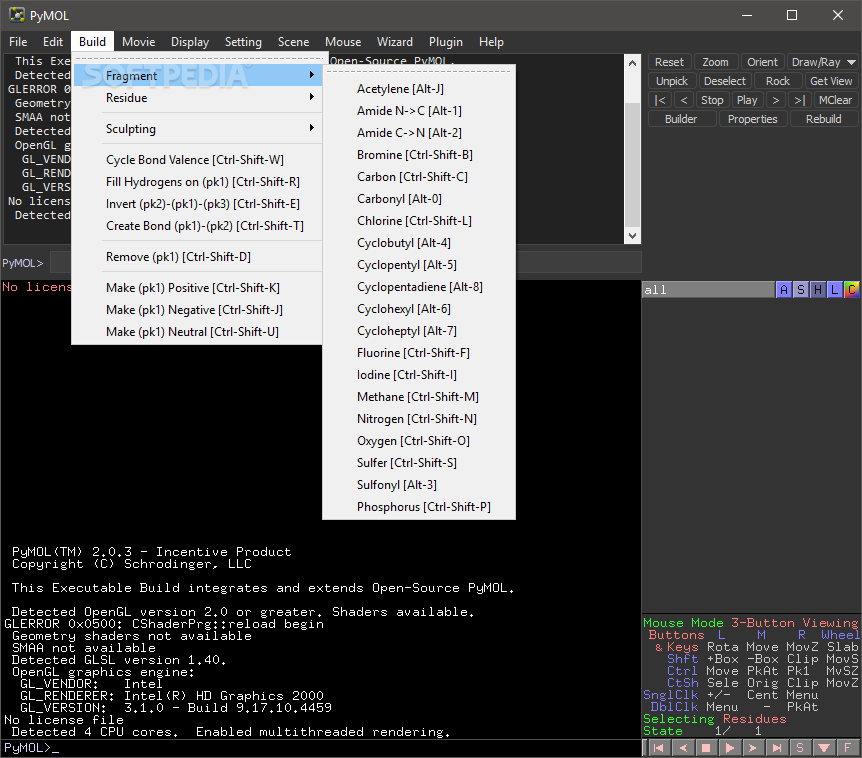
Task: Expand the Sculpting submenu
Action: 198,129
